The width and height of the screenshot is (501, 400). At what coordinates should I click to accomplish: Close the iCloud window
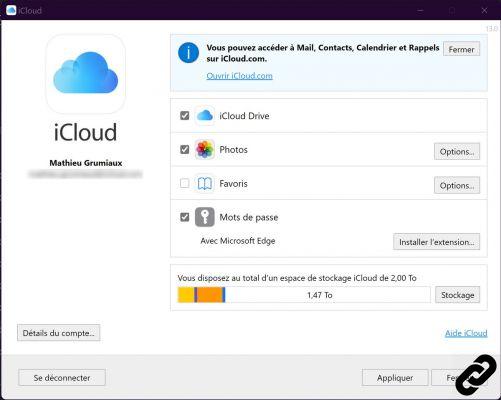(484, 10)
